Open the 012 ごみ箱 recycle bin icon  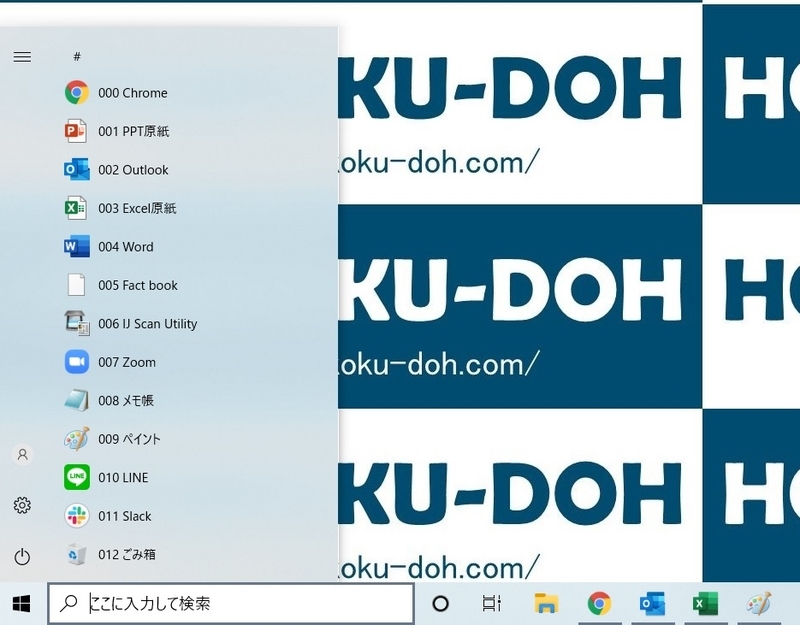coord(77,554)
